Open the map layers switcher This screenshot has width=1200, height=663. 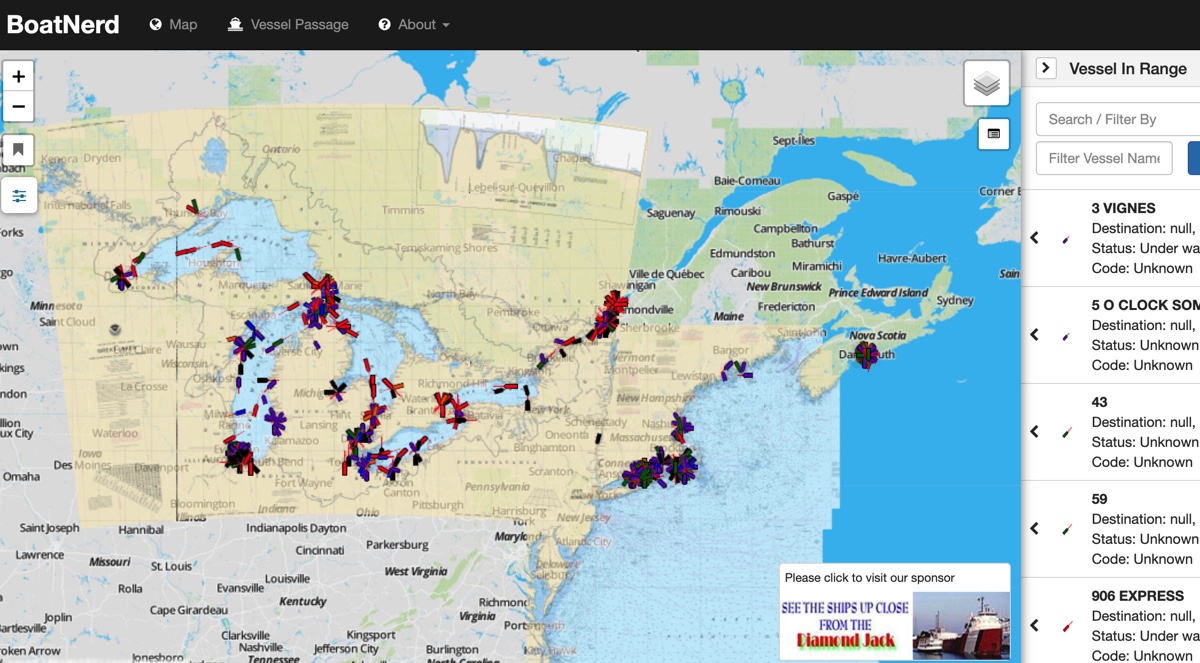click(x=986, y=84)
